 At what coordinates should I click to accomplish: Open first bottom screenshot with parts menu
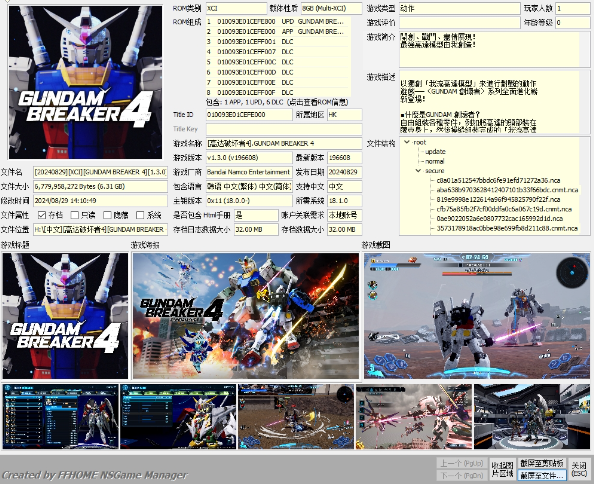click(60, 417)
